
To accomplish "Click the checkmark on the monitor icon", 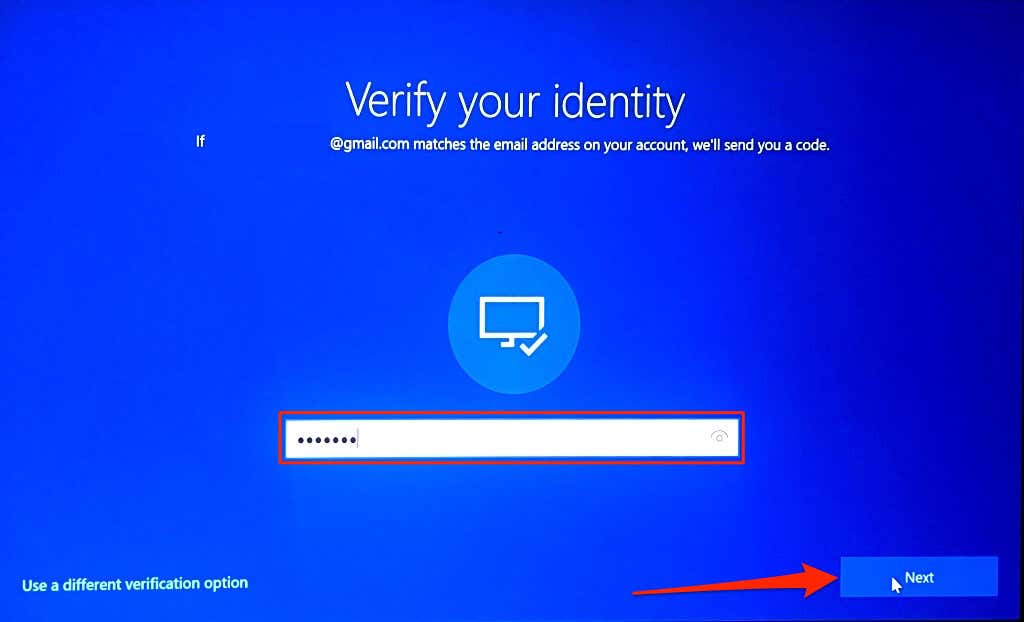I will pyautogui.click(x=534, y=344).
